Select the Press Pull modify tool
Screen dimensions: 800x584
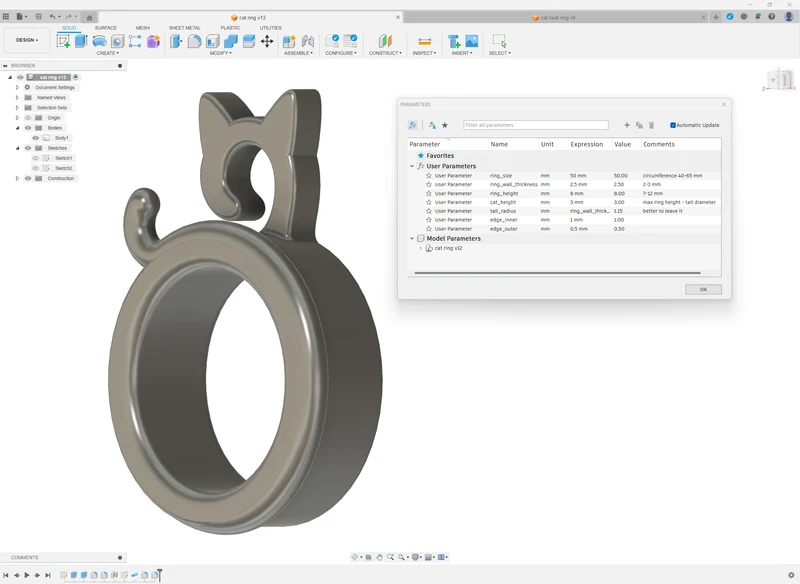176,41
